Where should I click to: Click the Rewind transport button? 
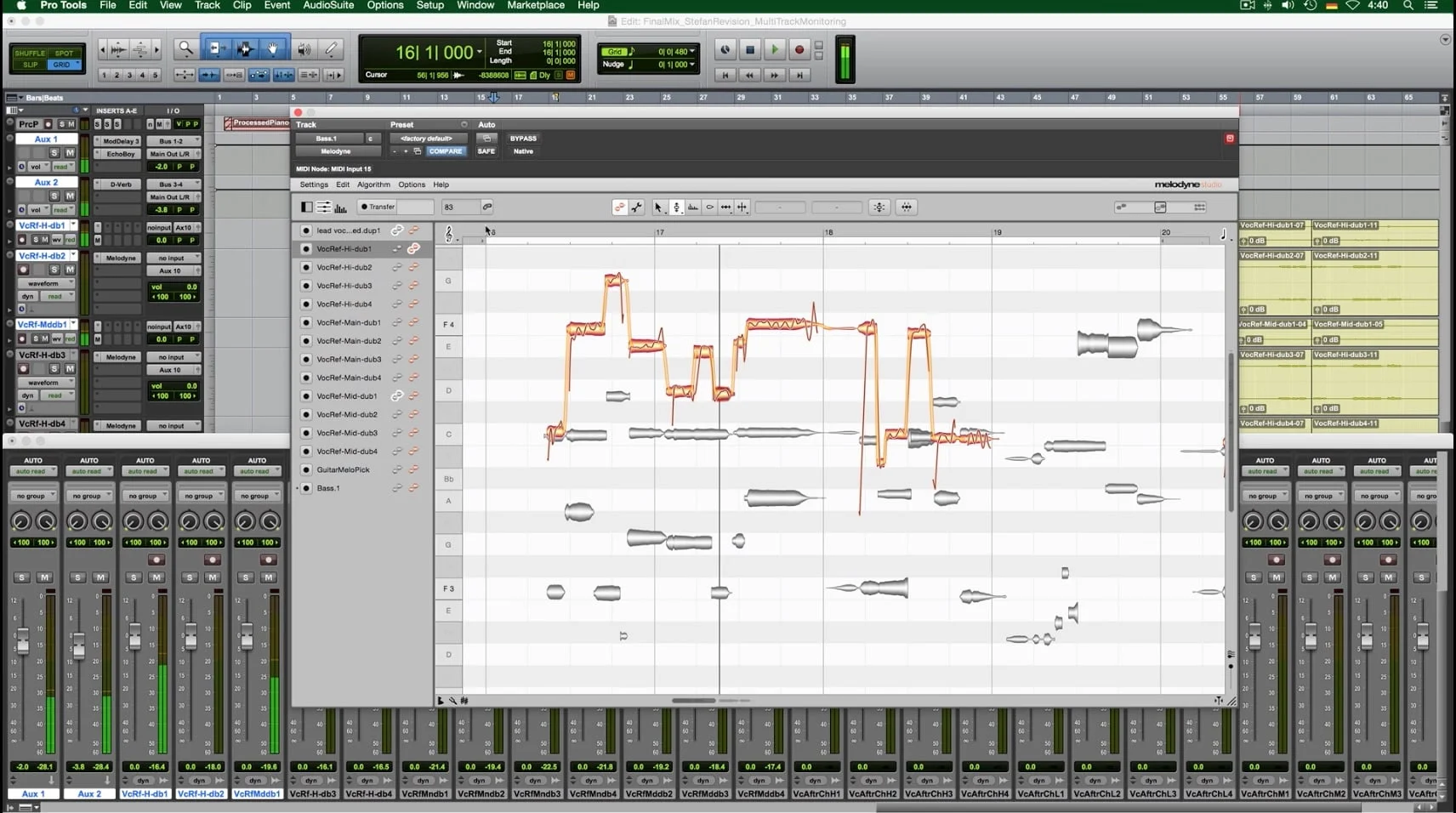coord(750,75)
